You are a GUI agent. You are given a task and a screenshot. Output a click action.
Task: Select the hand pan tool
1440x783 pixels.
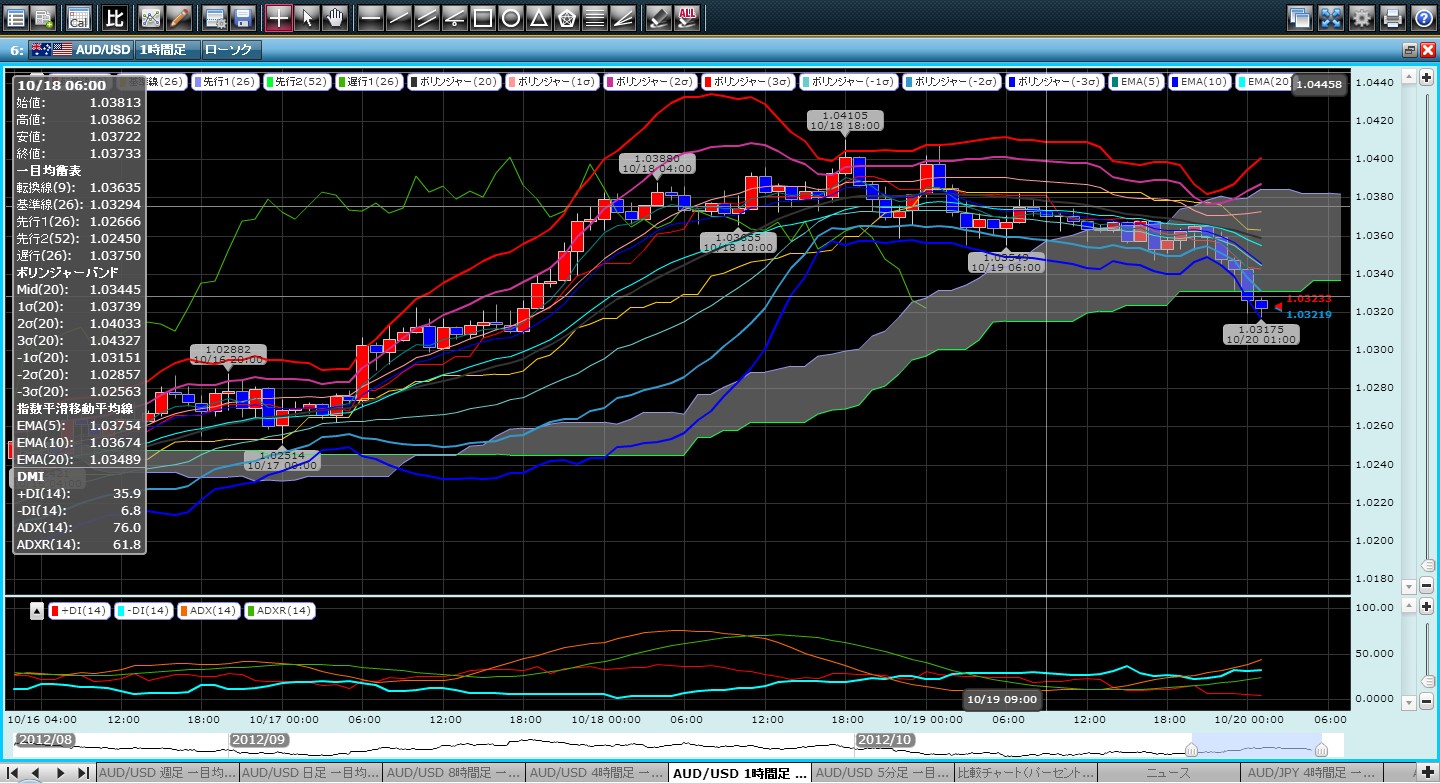[x=335, y=17]
